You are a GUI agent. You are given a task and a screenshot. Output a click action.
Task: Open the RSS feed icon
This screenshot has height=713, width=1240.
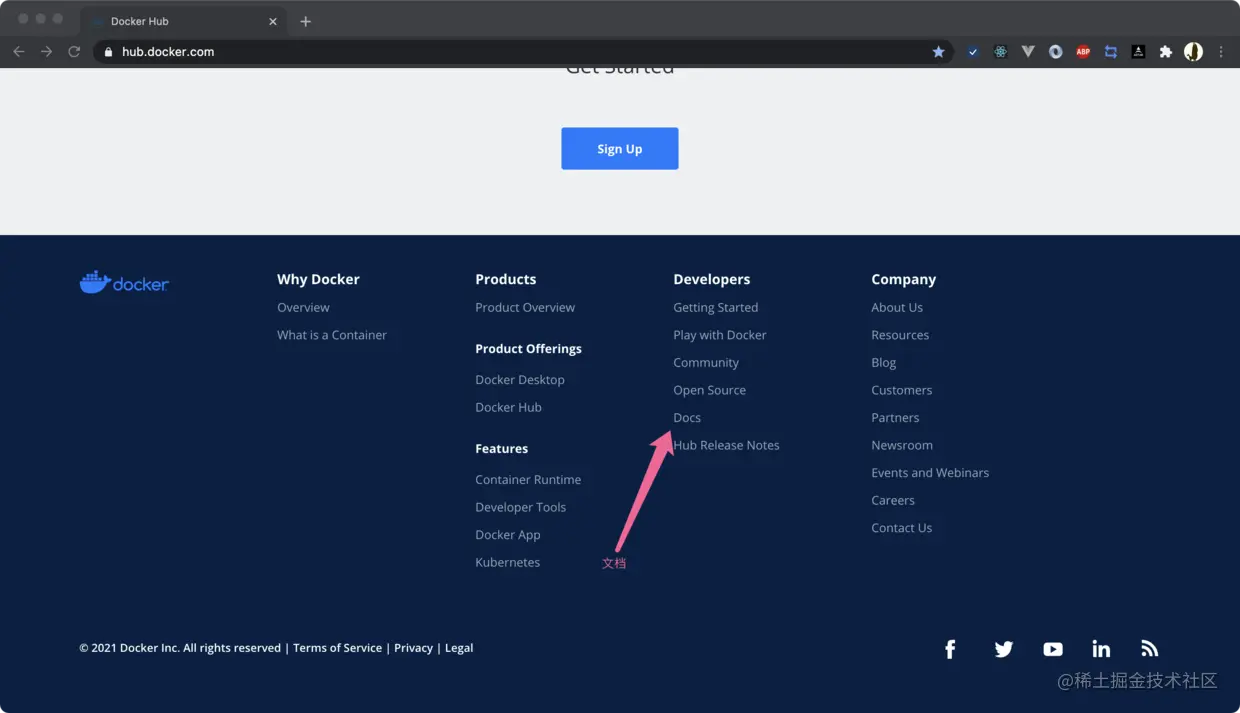pos(1150,649)
